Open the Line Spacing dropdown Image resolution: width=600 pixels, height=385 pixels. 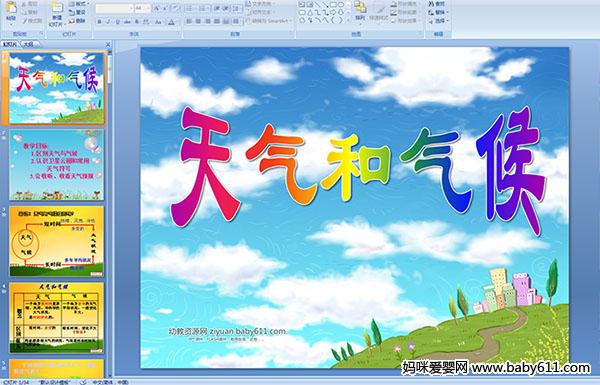point(237,8)
